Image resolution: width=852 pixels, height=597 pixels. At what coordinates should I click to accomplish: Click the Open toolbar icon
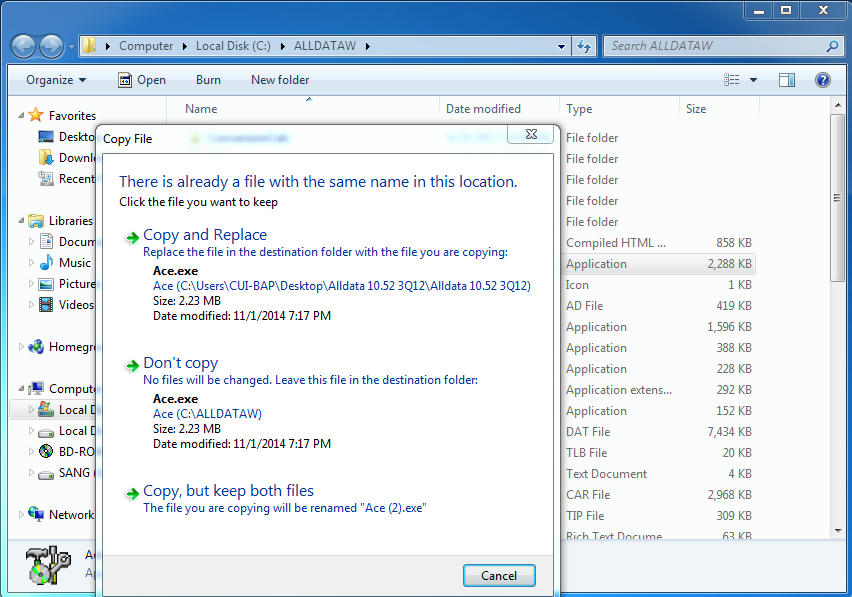[x=125, y=80]
